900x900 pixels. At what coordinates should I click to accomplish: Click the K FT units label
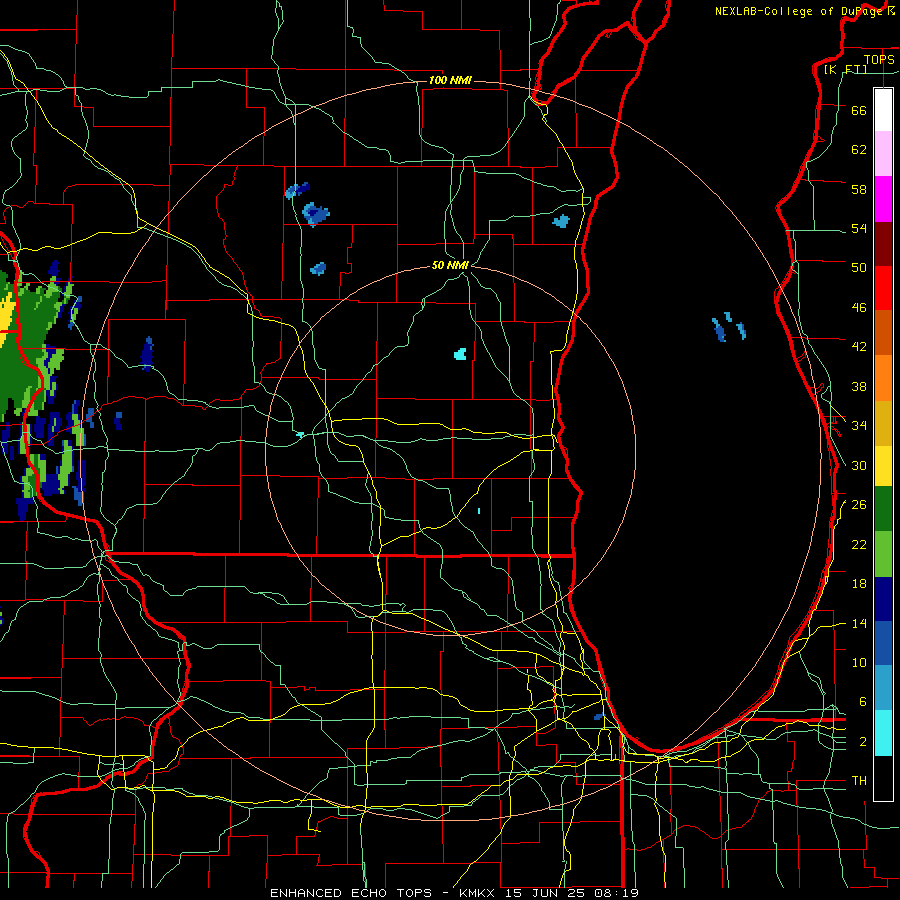[845, 70]
